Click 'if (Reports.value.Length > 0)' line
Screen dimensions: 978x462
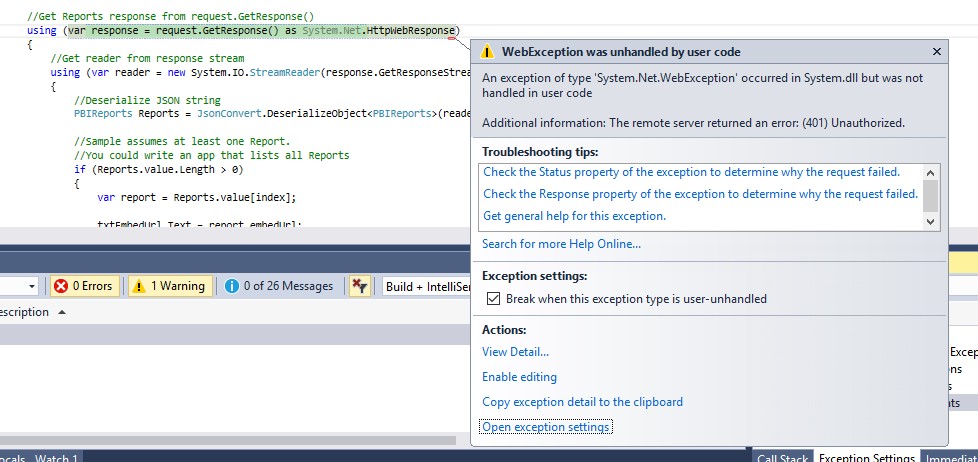[x=158, y=169]
